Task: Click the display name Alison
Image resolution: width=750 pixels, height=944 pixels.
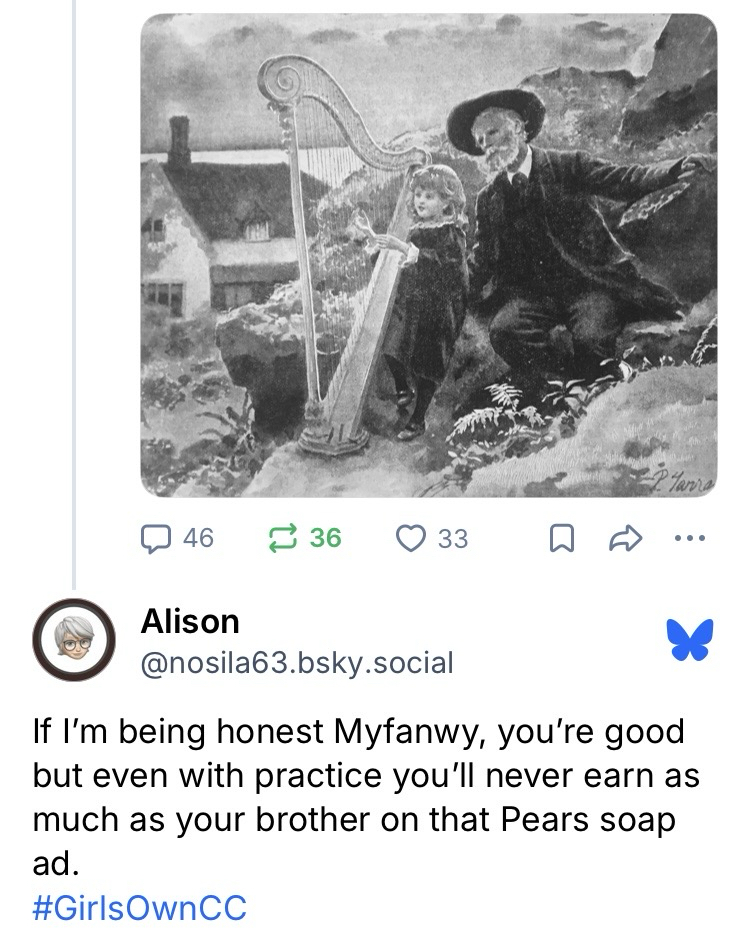Action: 190,621
